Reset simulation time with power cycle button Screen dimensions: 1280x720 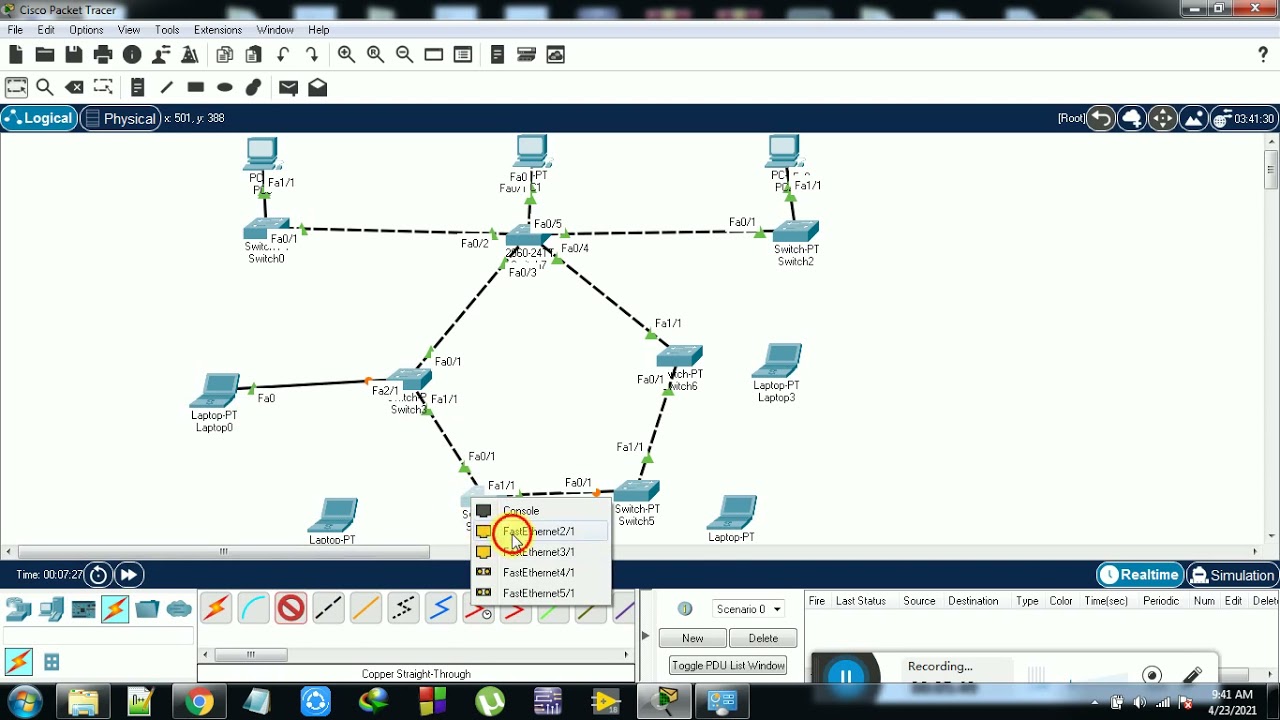[98, 575]
